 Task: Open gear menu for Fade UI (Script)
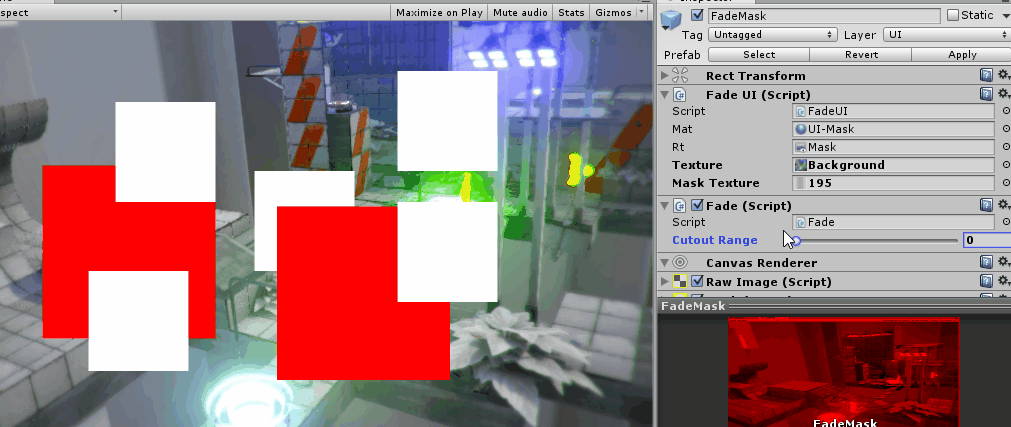(1004, 95)
